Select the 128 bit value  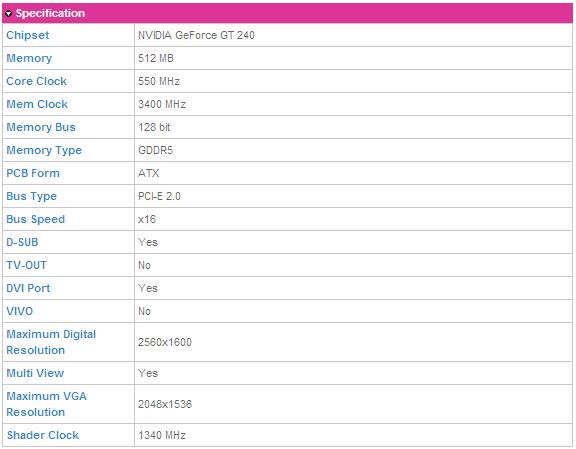(154, 127)
